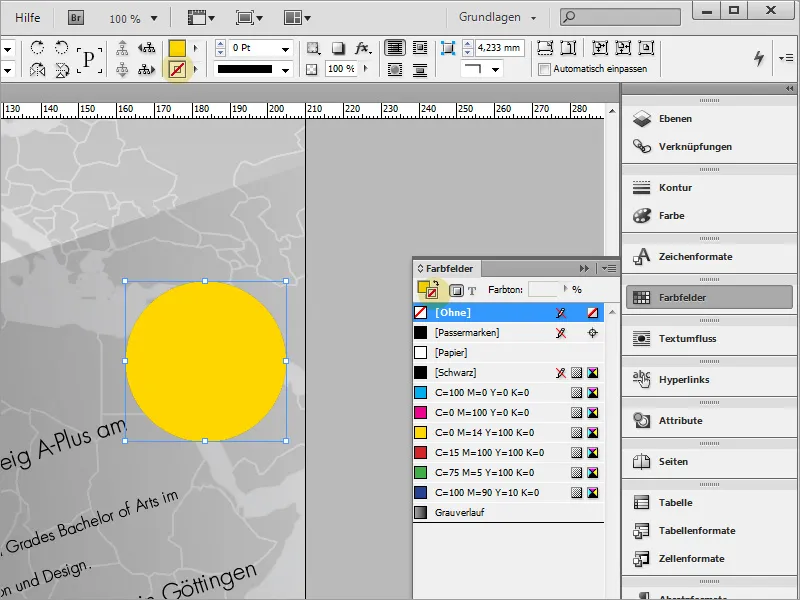Open the Tabellenformate panel
The image size is (800, 600).
click(709, 531)
